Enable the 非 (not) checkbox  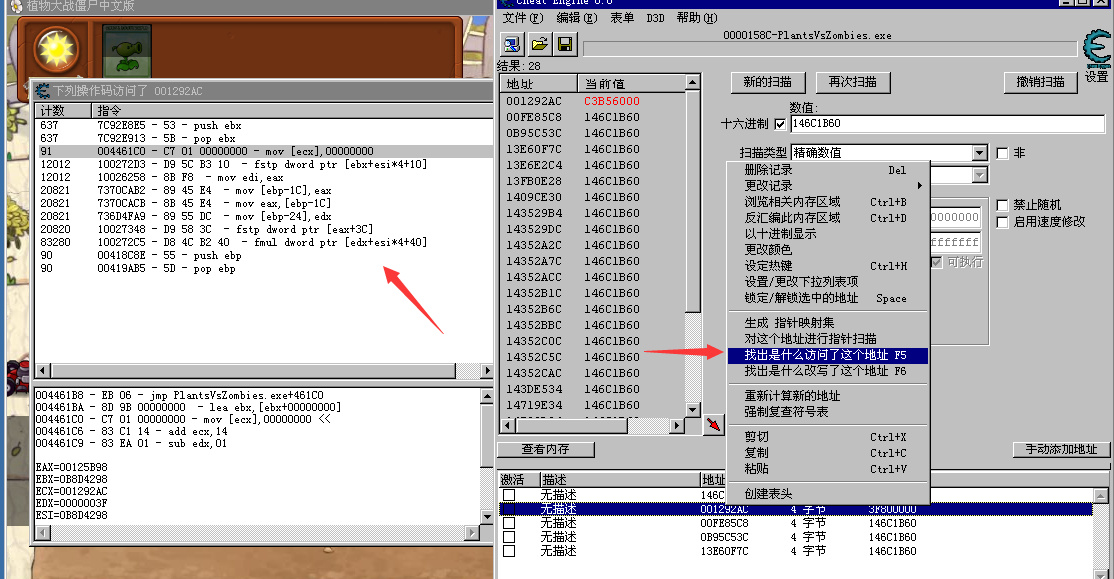point(1002,153)
